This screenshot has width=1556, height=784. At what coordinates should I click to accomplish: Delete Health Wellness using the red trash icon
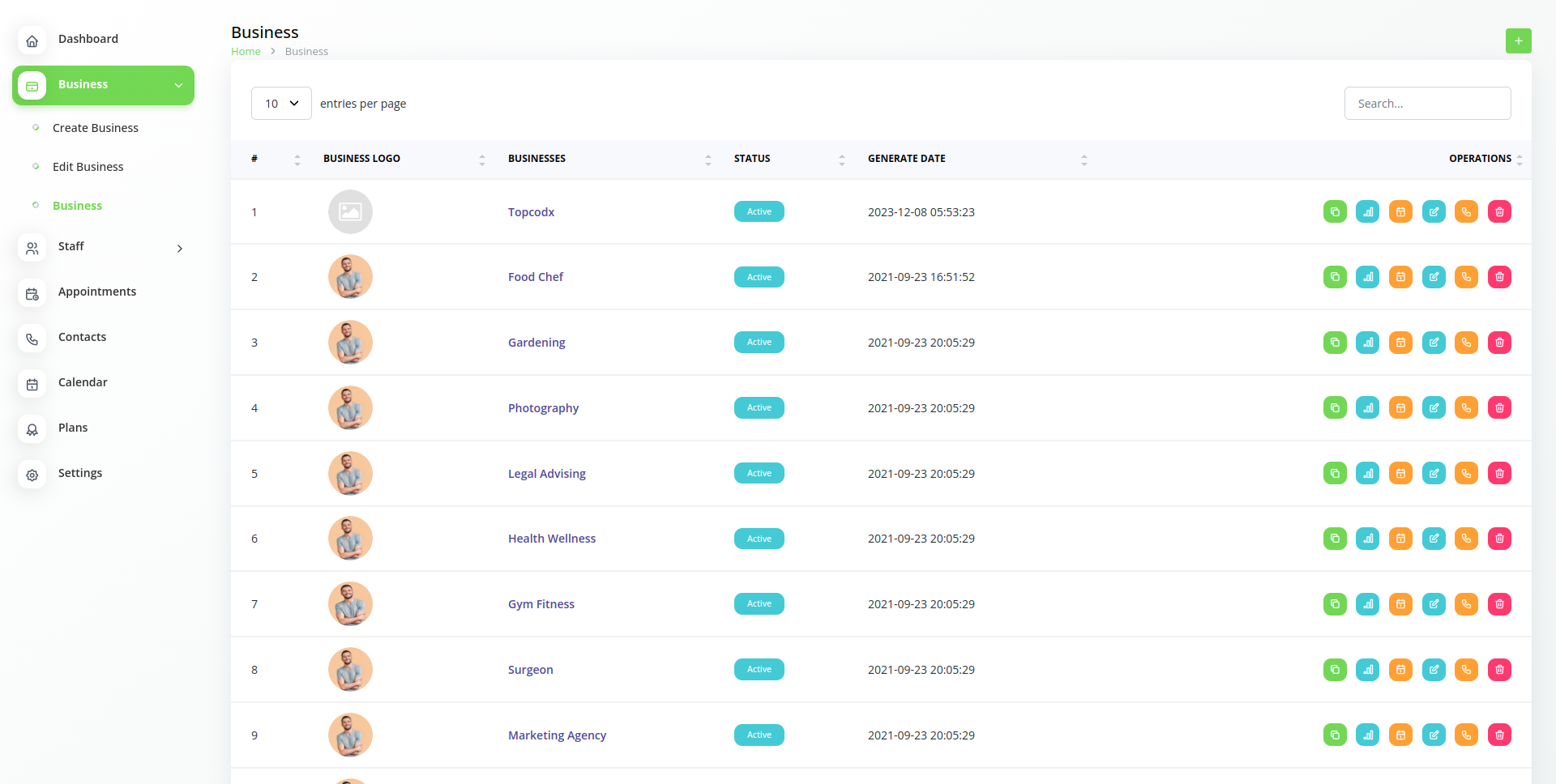tap(1499, 539)
